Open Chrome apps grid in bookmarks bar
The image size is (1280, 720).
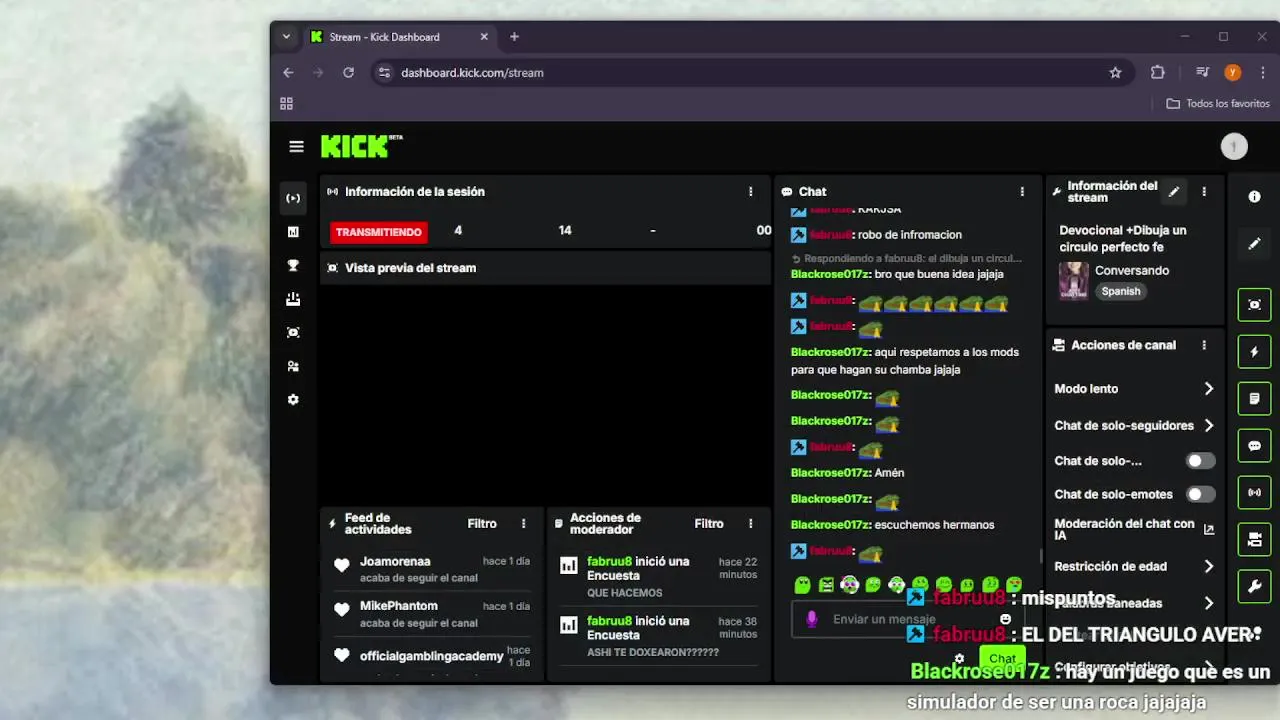[286, 104]
